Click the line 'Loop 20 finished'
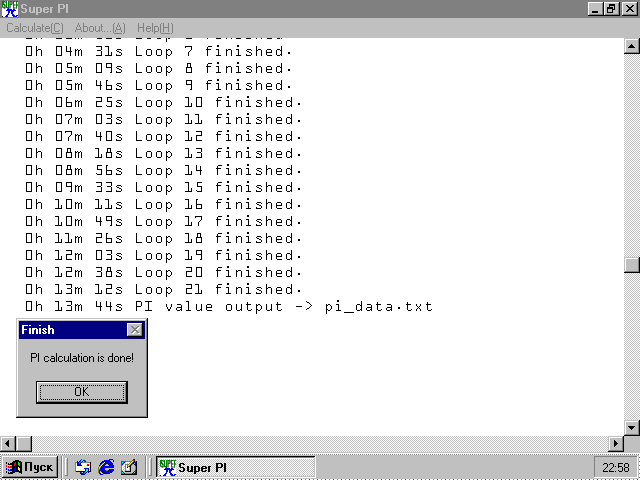 (x=163, y=273)
